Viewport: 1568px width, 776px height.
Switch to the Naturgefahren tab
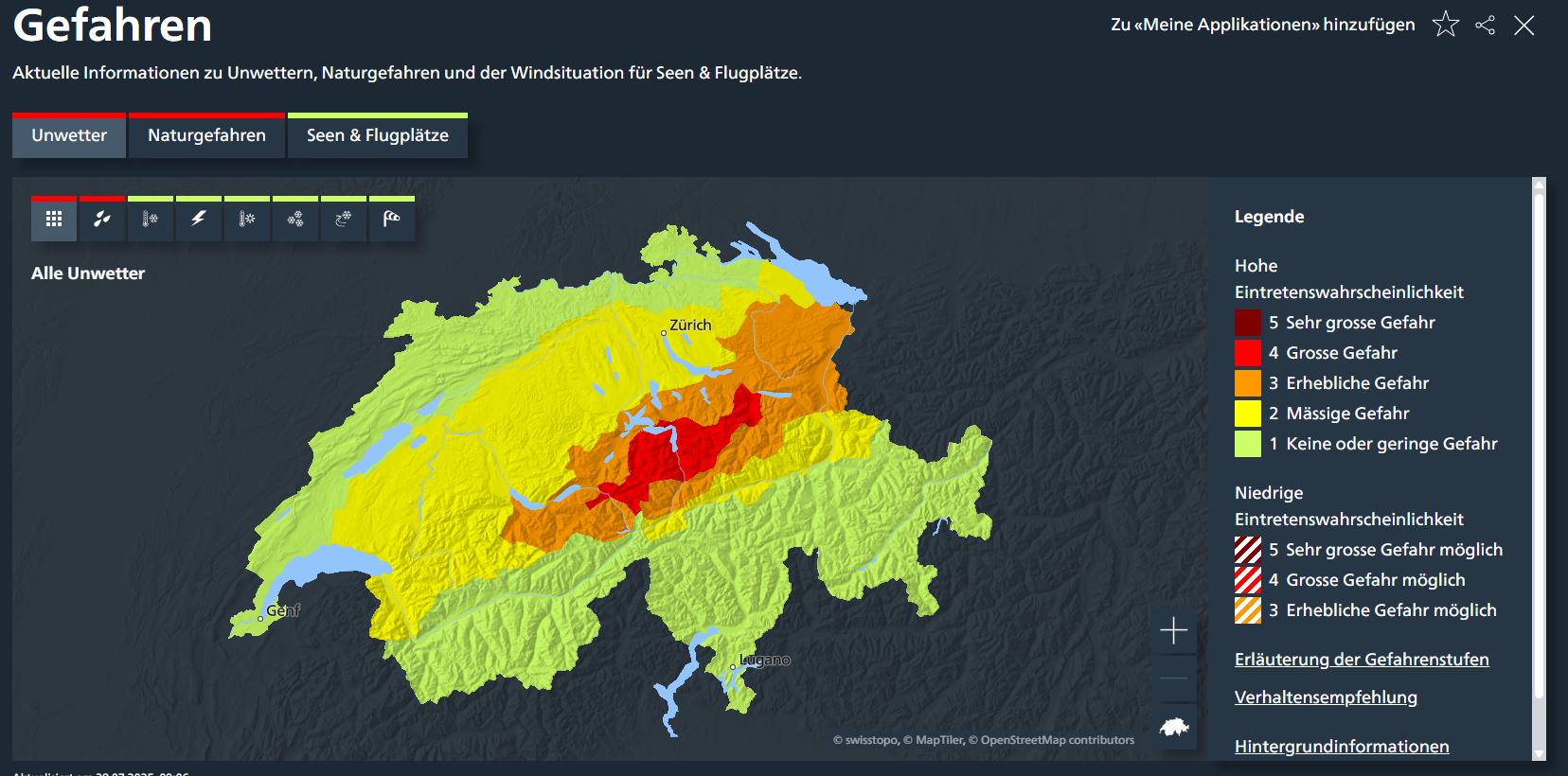[x=206, y=136]
